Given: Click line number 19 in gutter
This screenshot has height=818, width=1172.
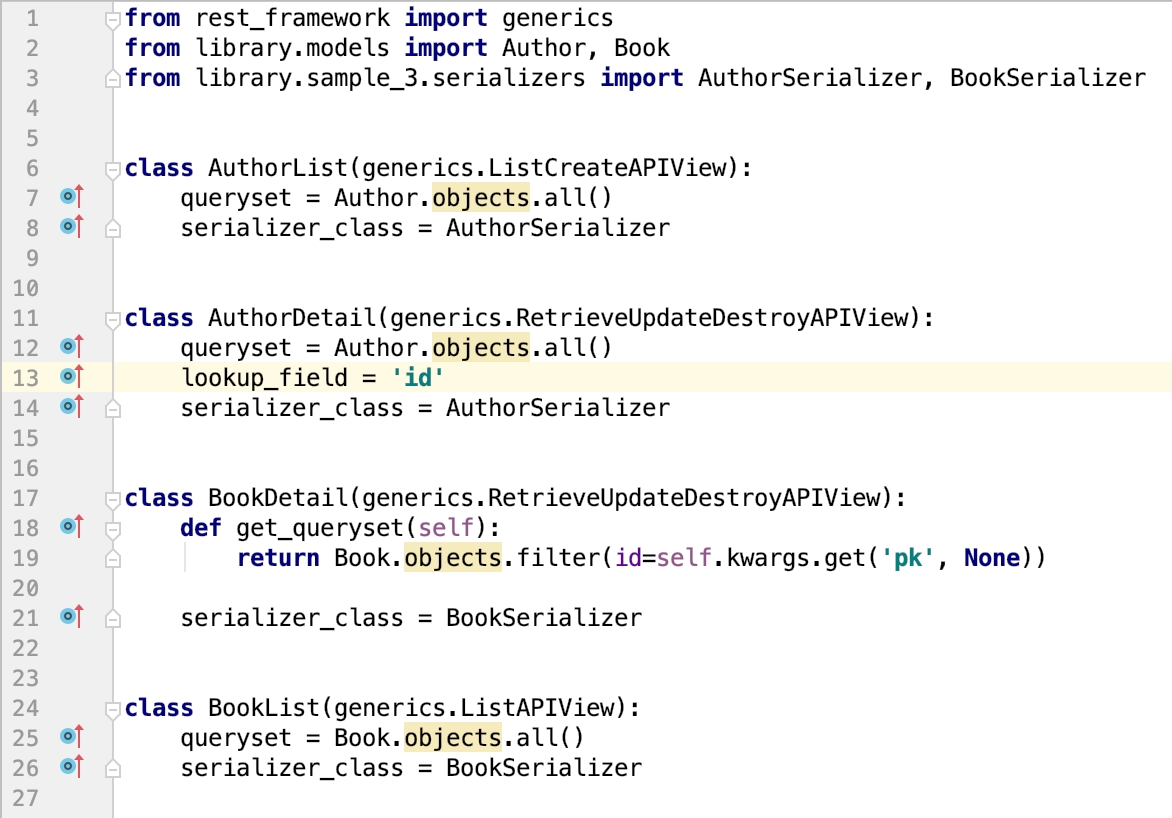Looking at the screenshot, I should 26,558.
